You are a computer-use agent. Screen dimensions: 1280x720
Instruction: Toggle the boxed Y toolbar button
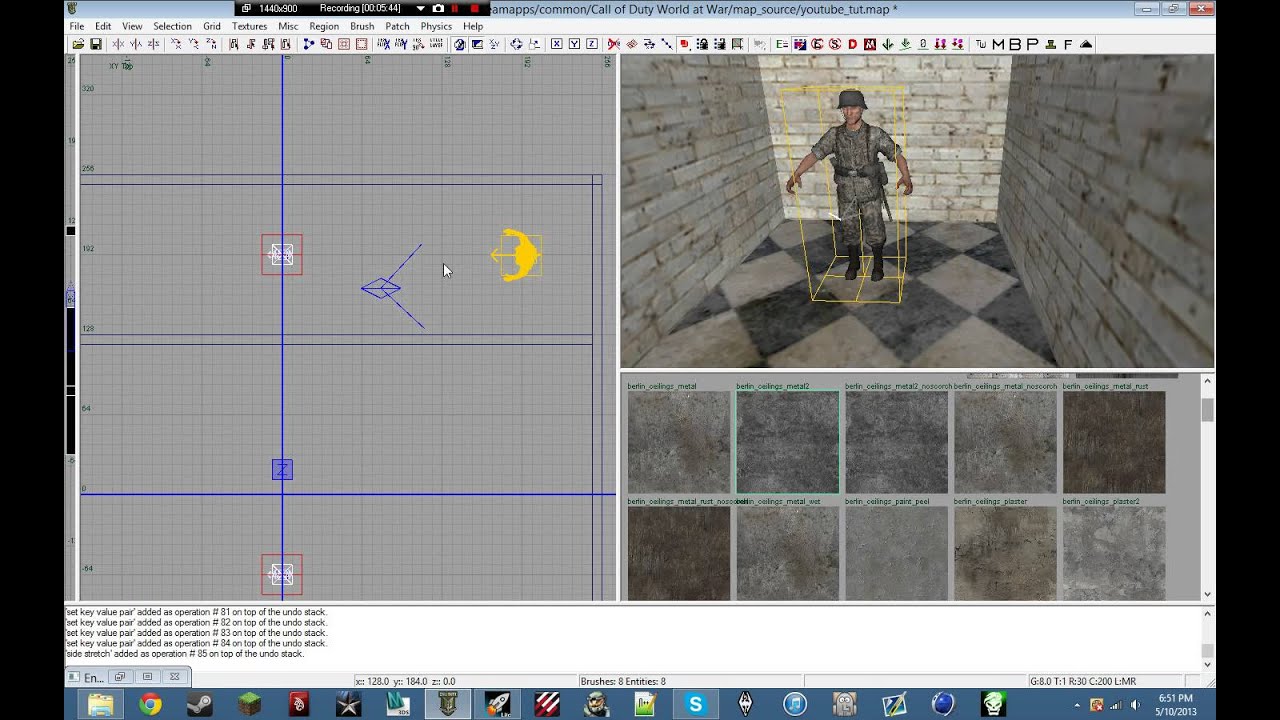tap(575, 44)
